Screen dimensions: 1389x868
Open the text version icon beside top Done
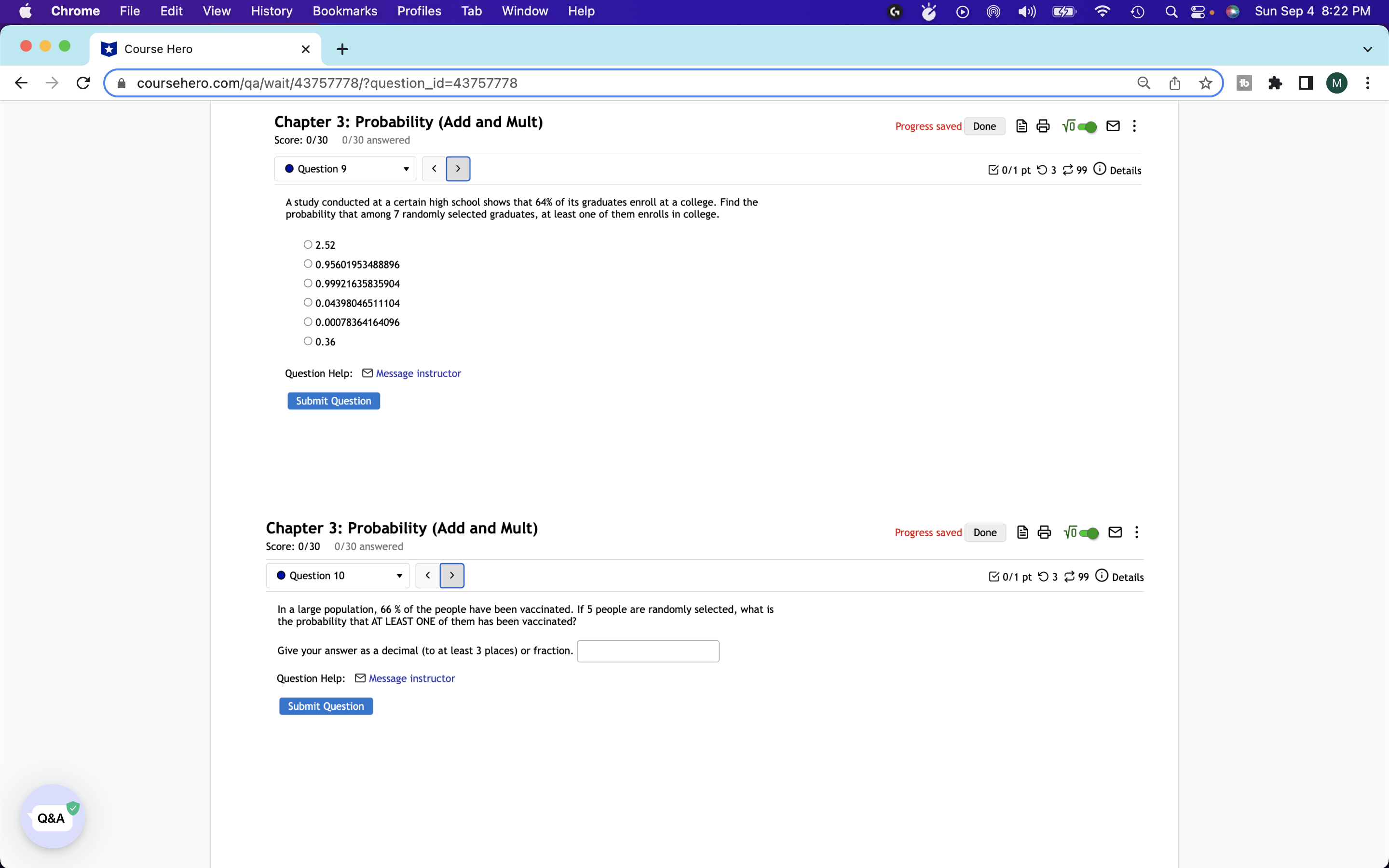click(x=1021, y=126)
